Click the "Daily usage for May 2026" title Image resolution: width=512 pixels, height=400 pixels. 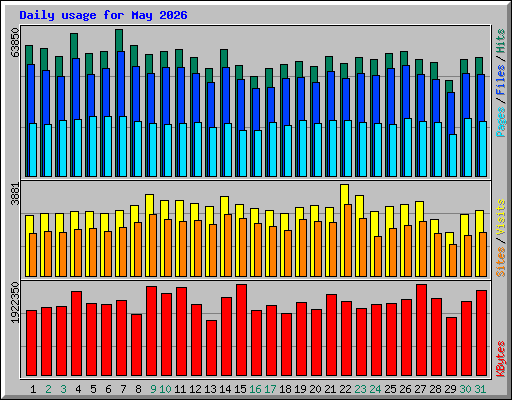click(103, 15)
